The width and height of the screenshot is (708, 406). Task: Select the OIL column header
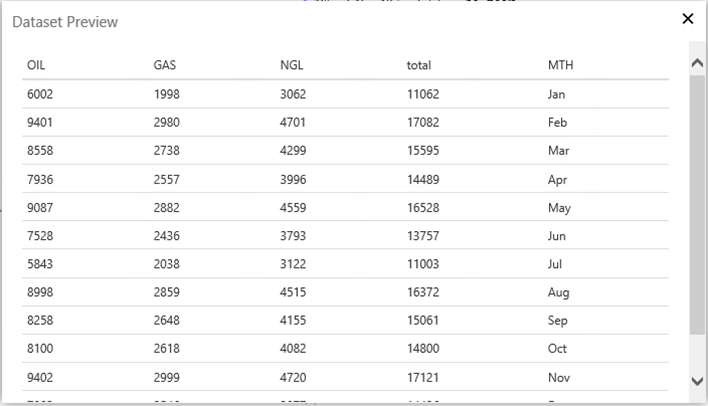[36, 65]
